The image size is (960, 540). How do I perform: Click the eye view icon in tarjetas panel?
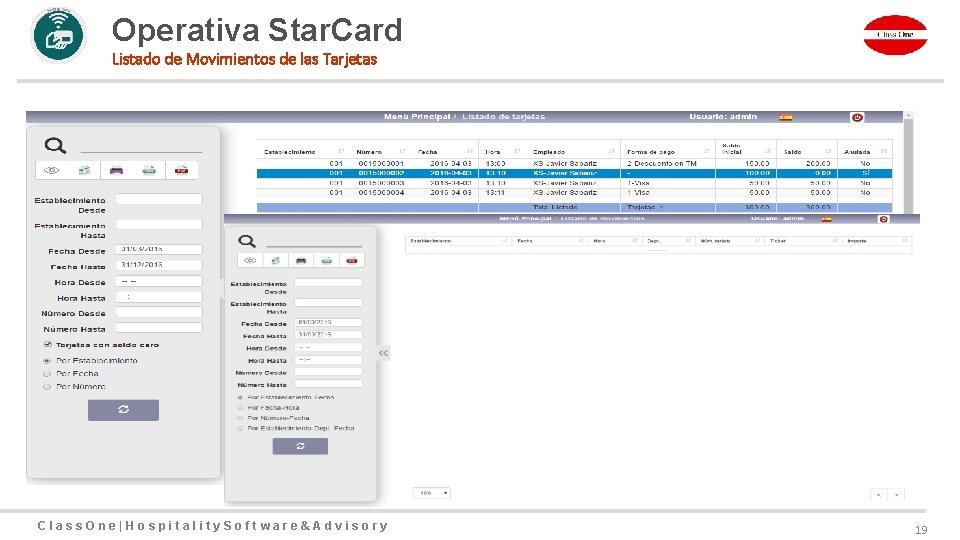point(51,170)
